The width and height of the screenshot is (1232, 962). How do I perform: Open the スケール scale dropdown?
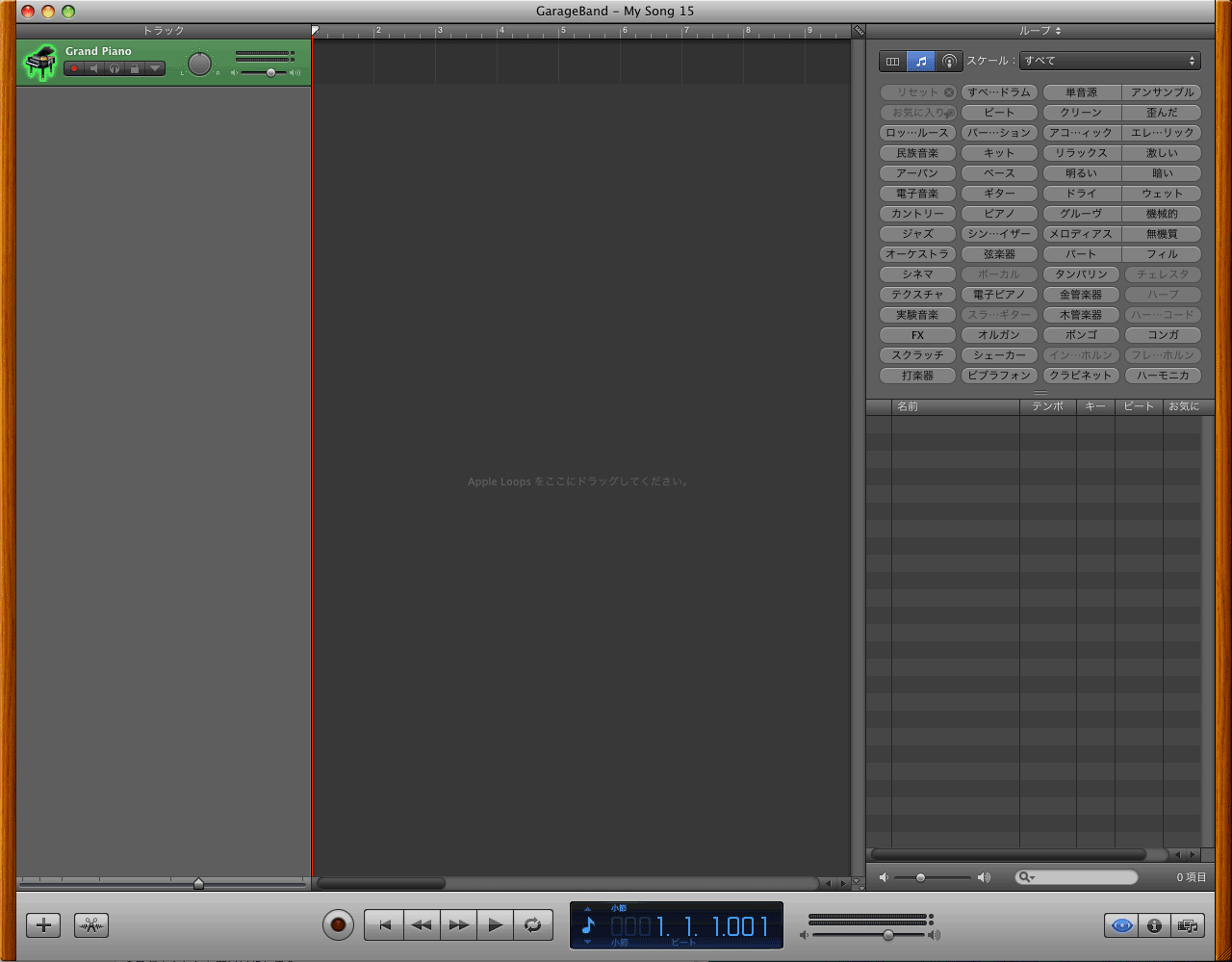(1110, 61)
